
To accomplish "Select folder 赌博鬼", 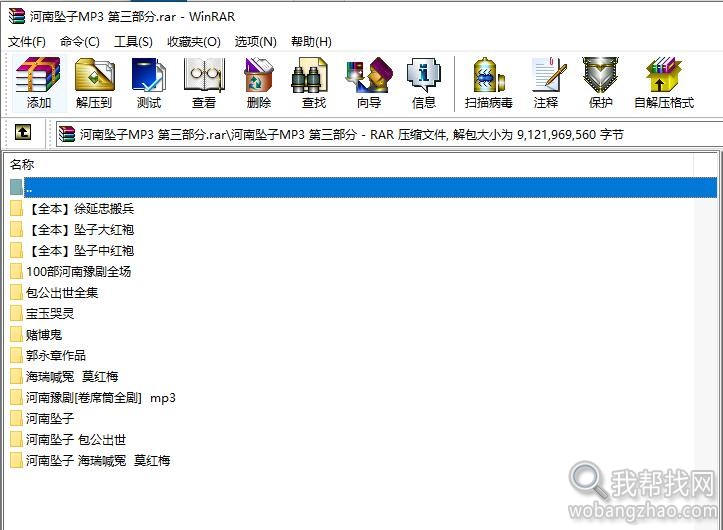I will [36, 334].
